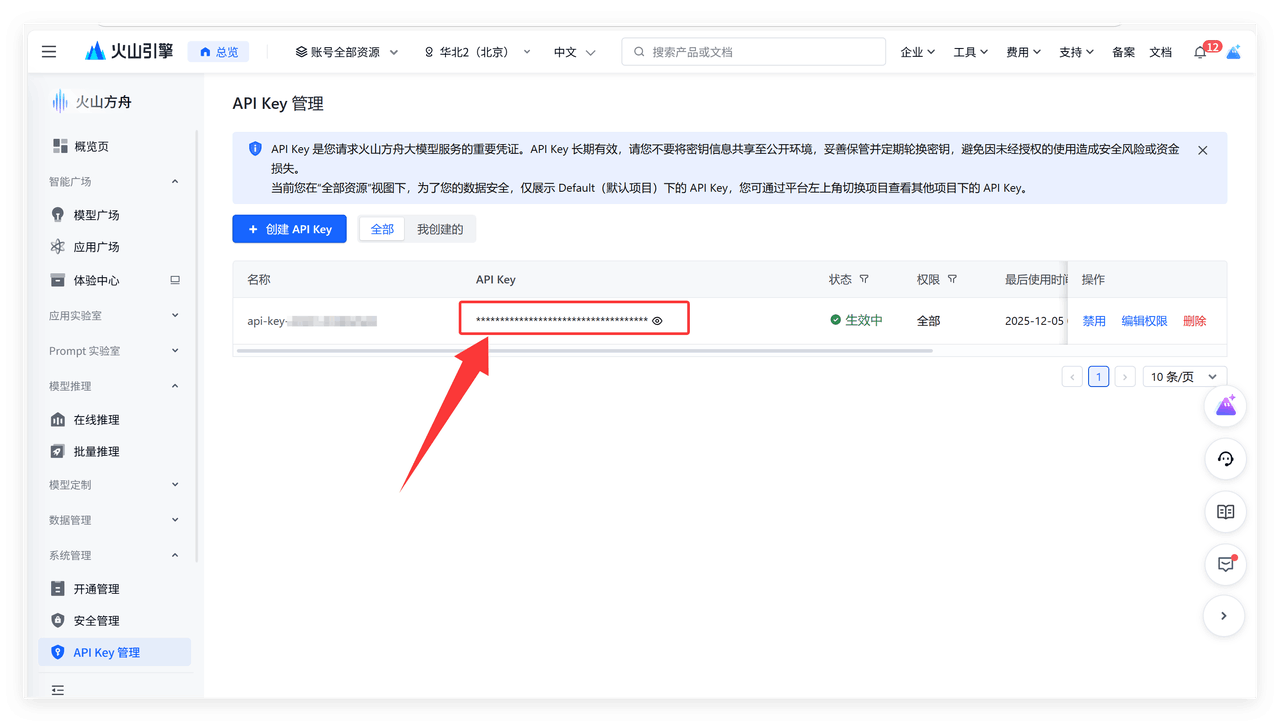Open 文档 in the top navigation
1280x722 pixels.
[1160, 52]
